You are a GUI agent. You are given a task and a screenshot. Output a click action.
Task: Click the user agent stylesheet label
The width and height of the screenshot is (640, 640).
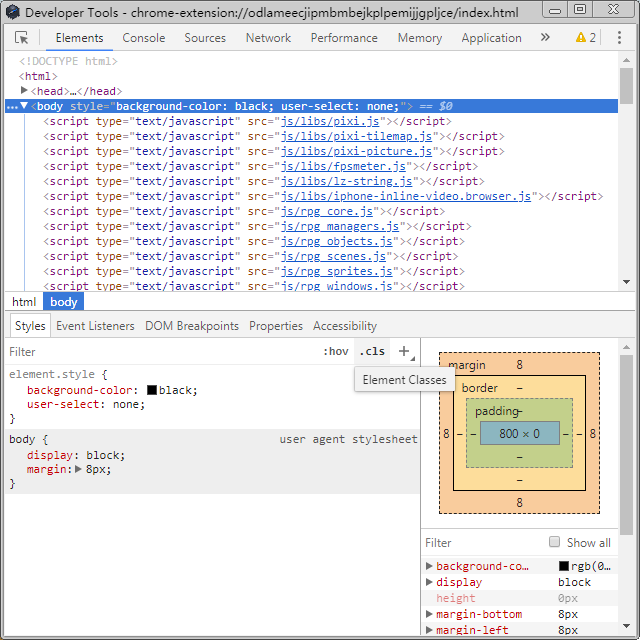[x=349, y=439]
